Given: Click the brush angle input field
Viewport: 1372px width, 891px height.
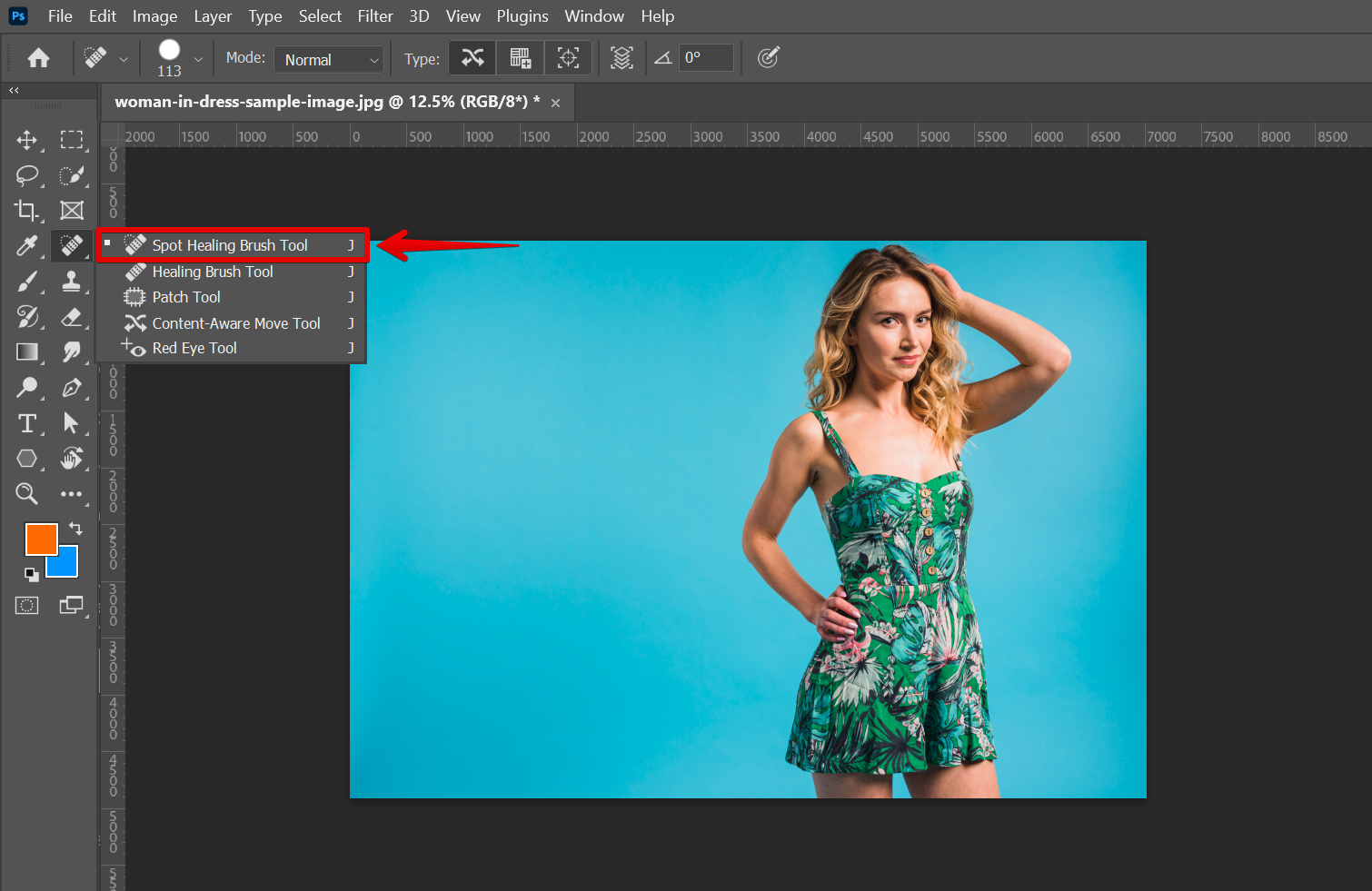Looking at the screenshot, I should (x=706, y=58).
